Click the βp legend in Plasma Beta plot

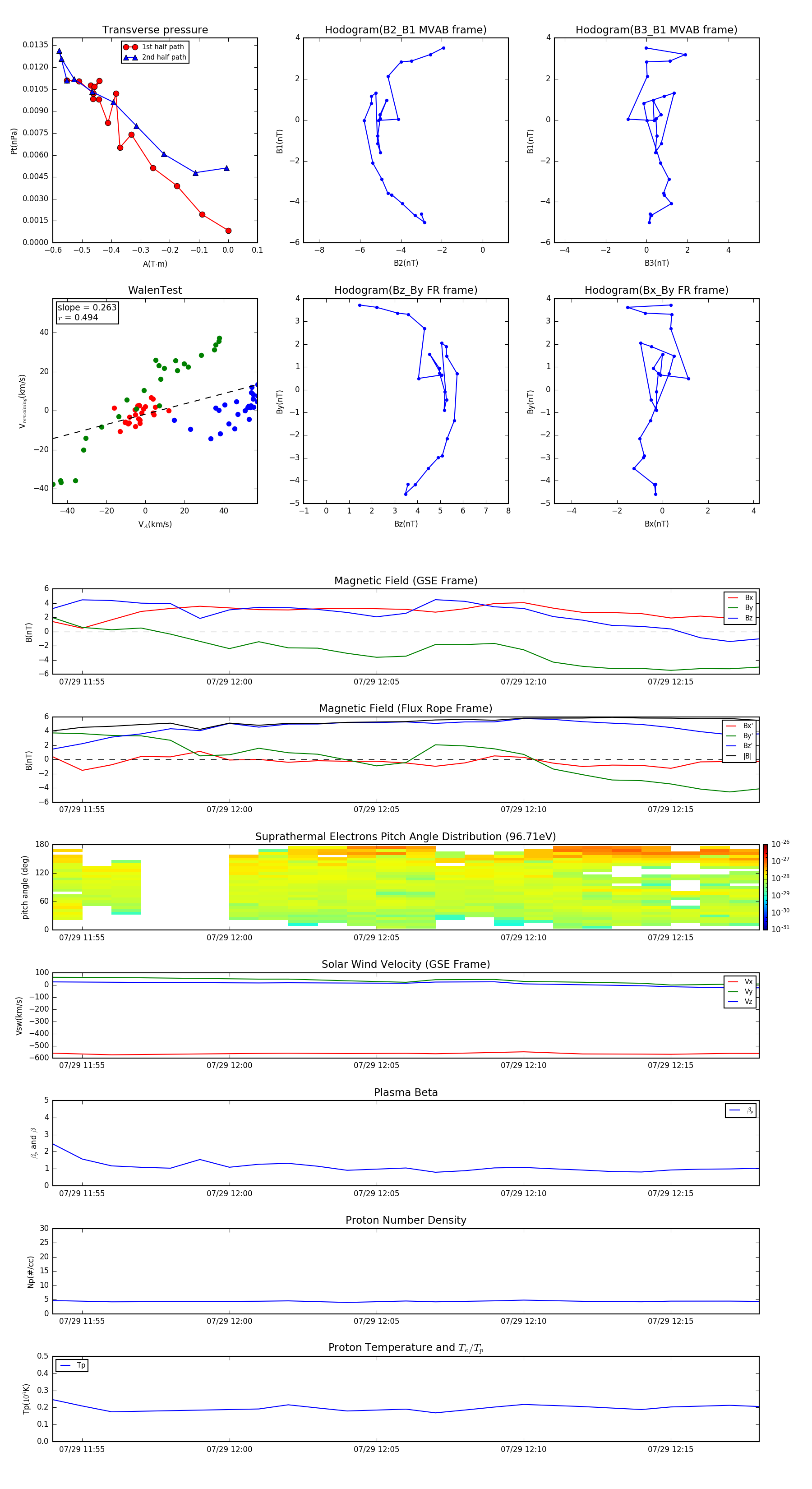pos(741,1110)
